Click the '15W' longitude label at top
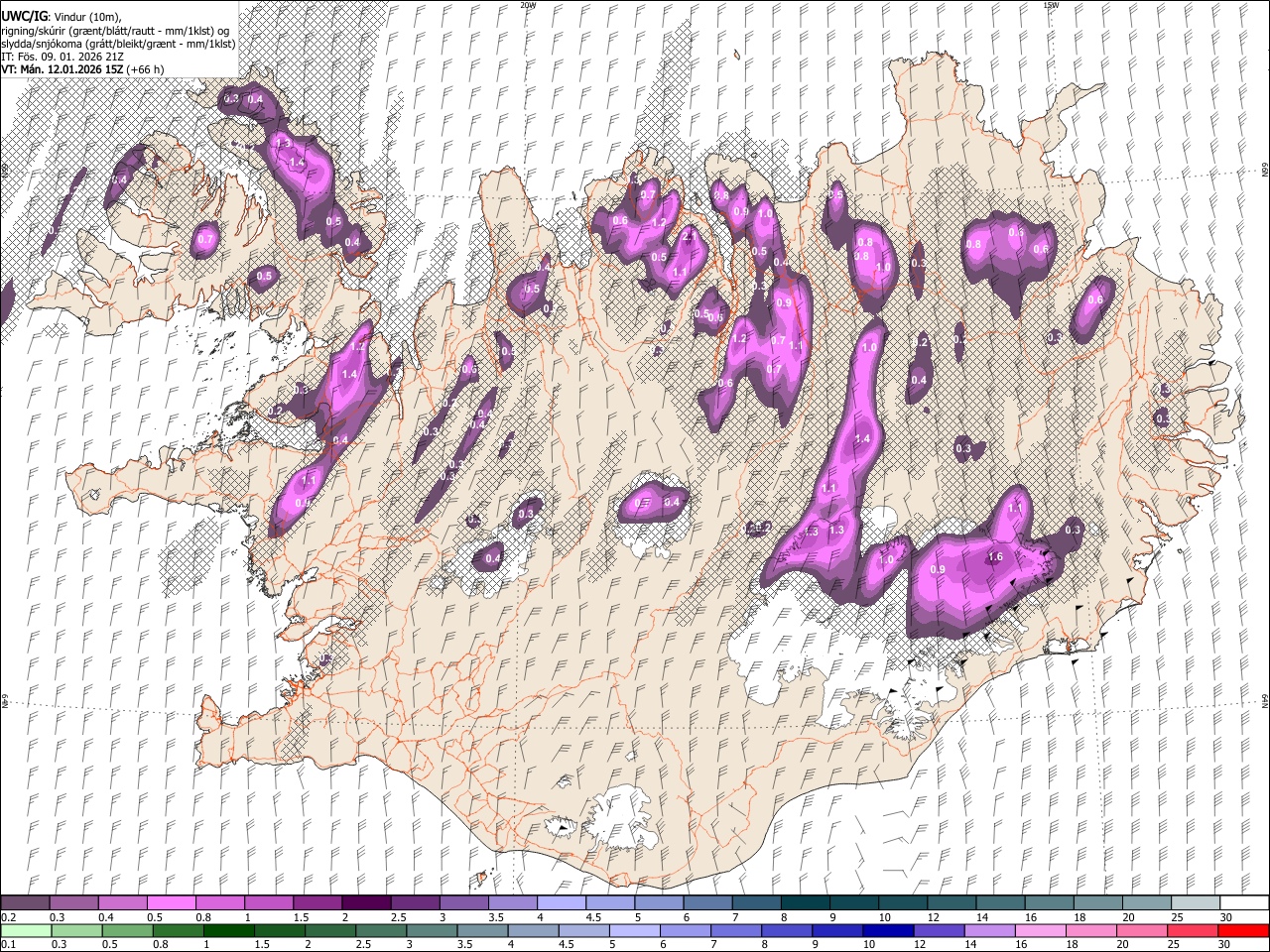The width and height of the screenshot is (1270, 952). pos(1050,5)
